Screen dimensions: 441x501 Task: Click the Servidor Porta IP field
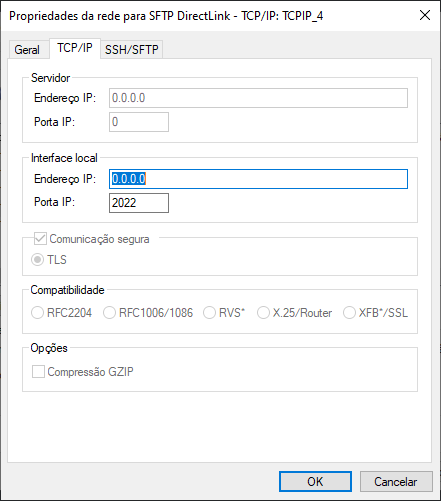pyautogui.click(x=139, y=122)
